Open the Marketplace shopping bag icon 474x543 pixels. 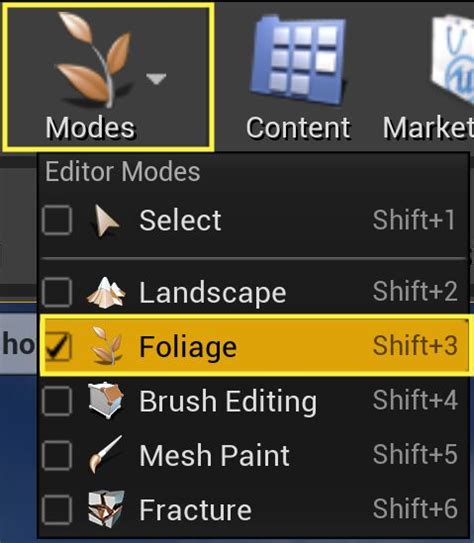pyautogui.click(x=452, y=61)
